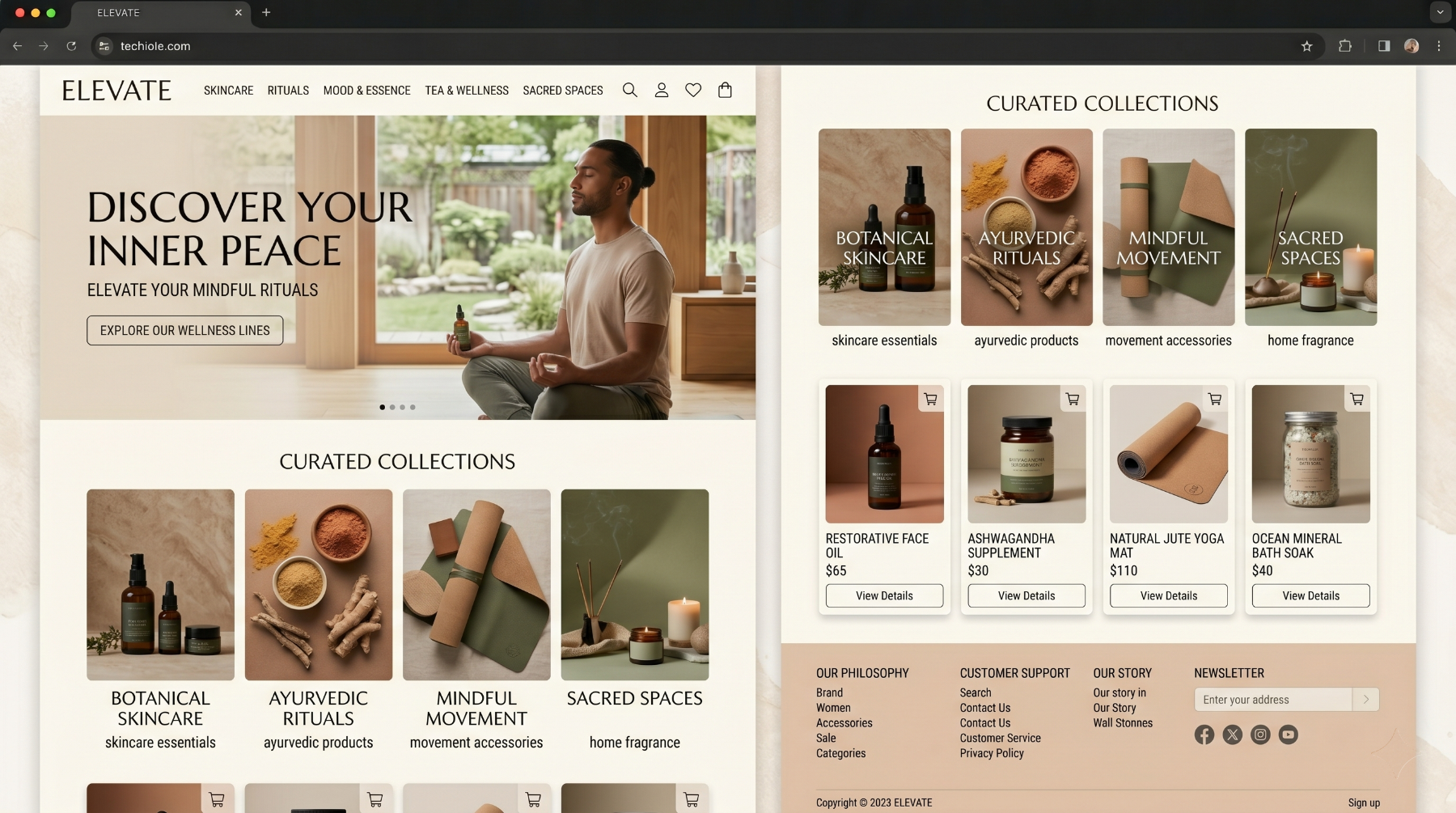The image size is (1456, 813).
Task: Open the YouTube social icon
Action: [x=1288, y=735]
